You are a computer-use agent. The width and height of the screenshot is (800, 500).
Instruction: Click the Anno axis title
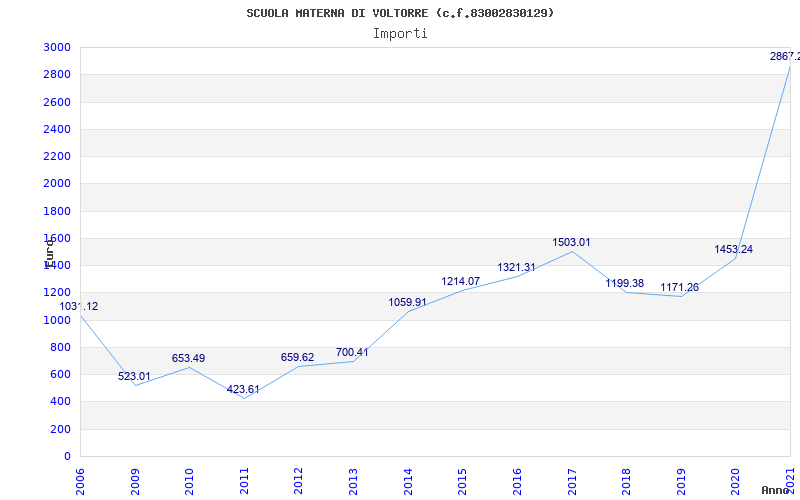(x=776, y=490)
